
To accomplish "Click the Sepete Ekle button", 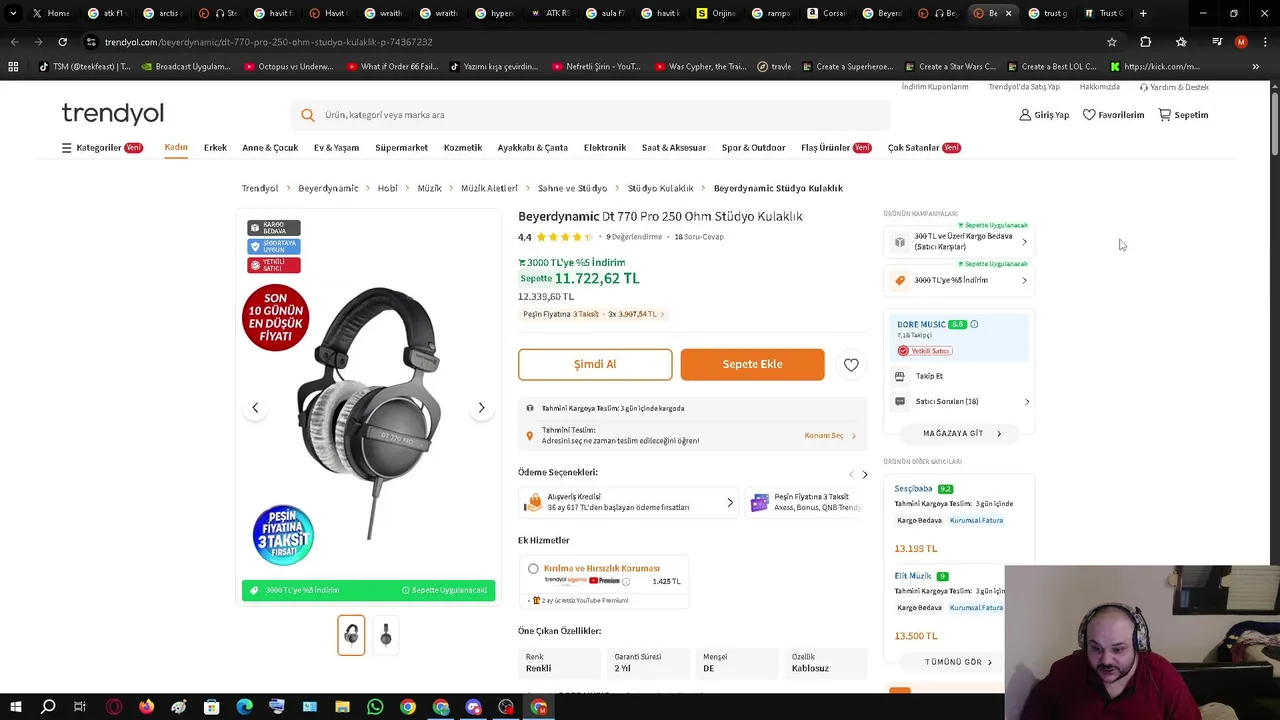I will pyautogui.click(x=752, y=364).
